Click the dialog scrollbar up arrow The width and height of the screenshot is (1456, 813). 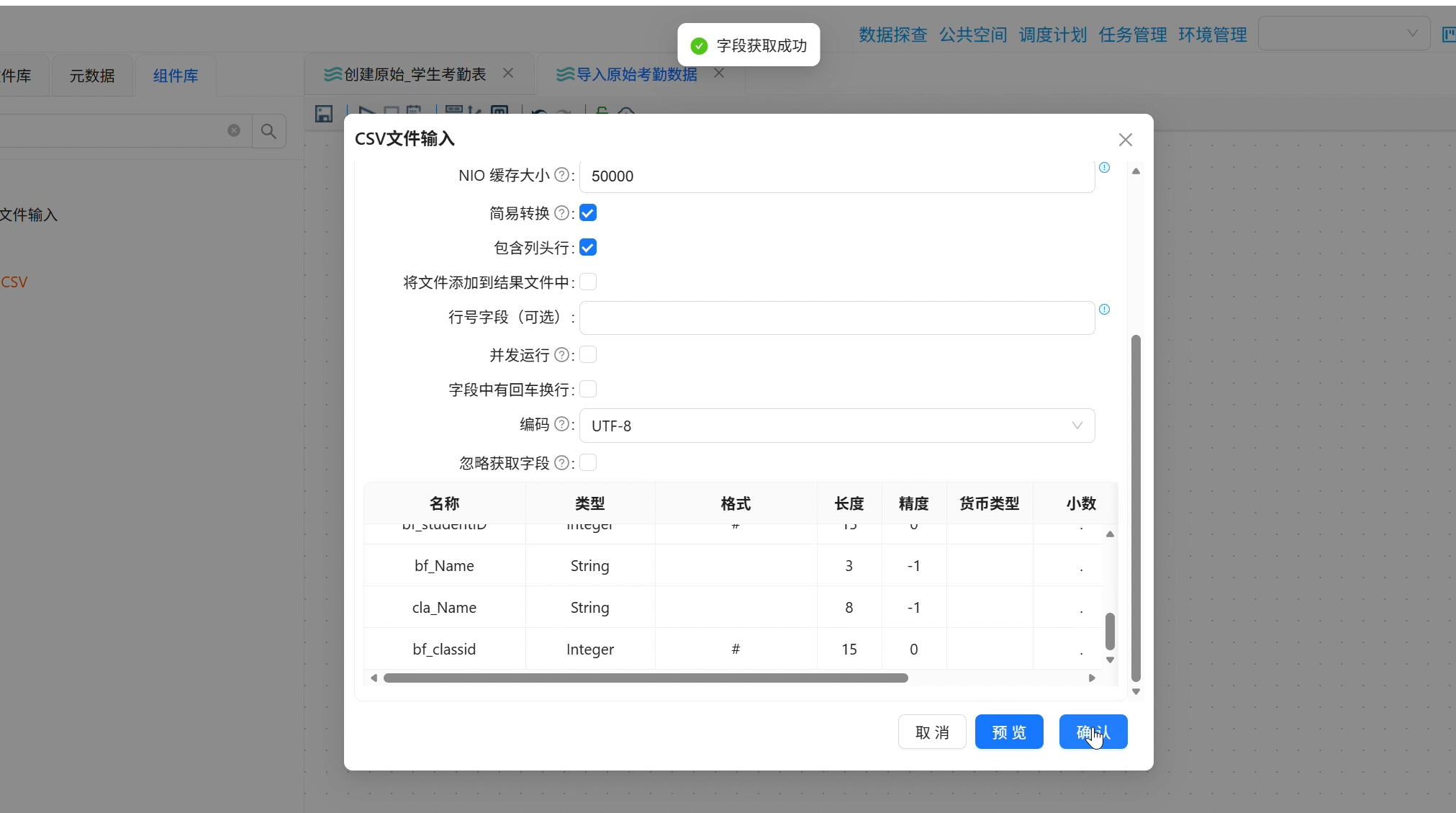1136,171
